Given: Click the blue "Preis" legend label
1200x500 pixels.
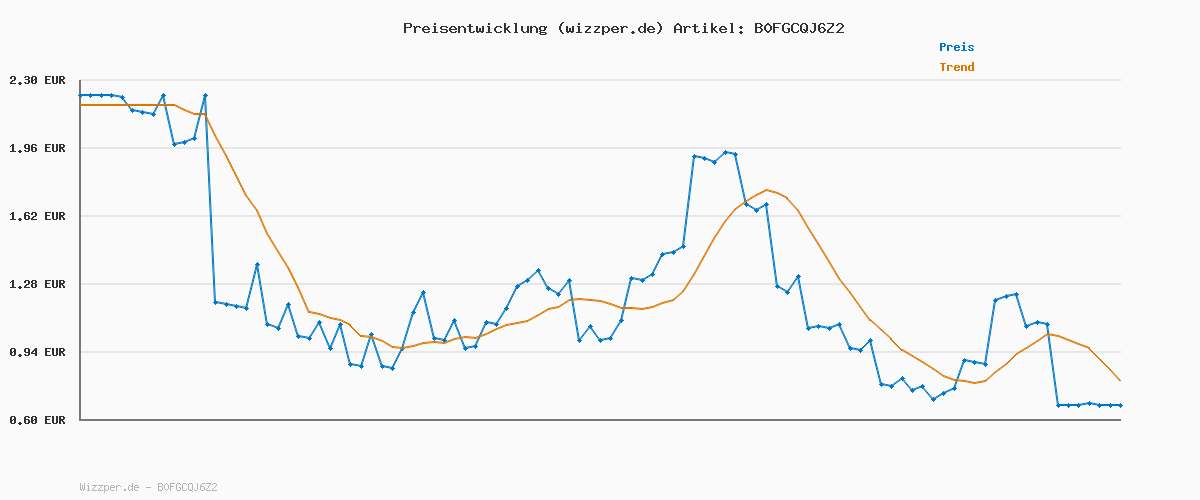Looking at the screenshot, I should [x=956, y=47].
